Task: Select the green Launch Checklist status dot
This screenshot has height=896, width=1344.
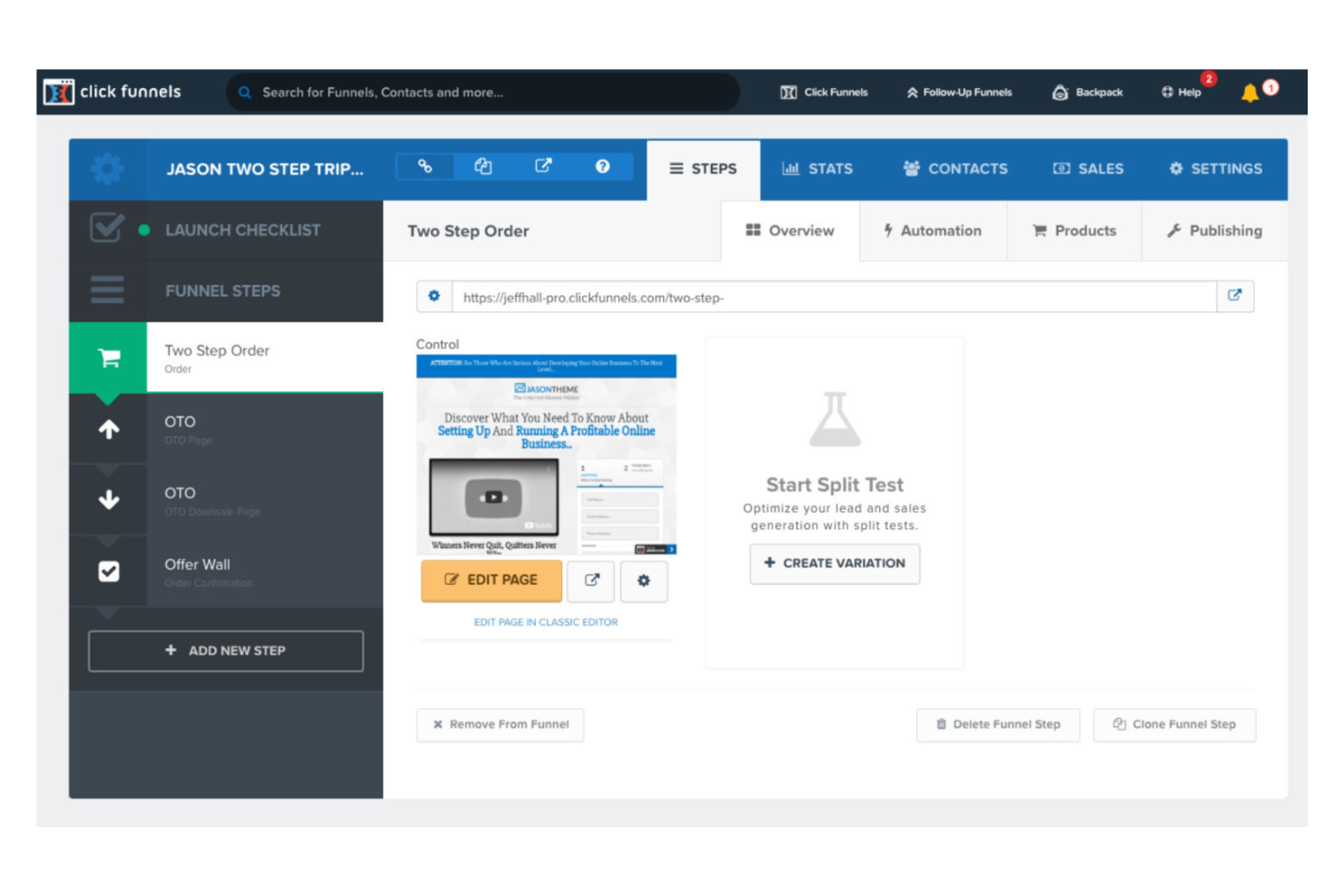Action: [x=144, y=231]
